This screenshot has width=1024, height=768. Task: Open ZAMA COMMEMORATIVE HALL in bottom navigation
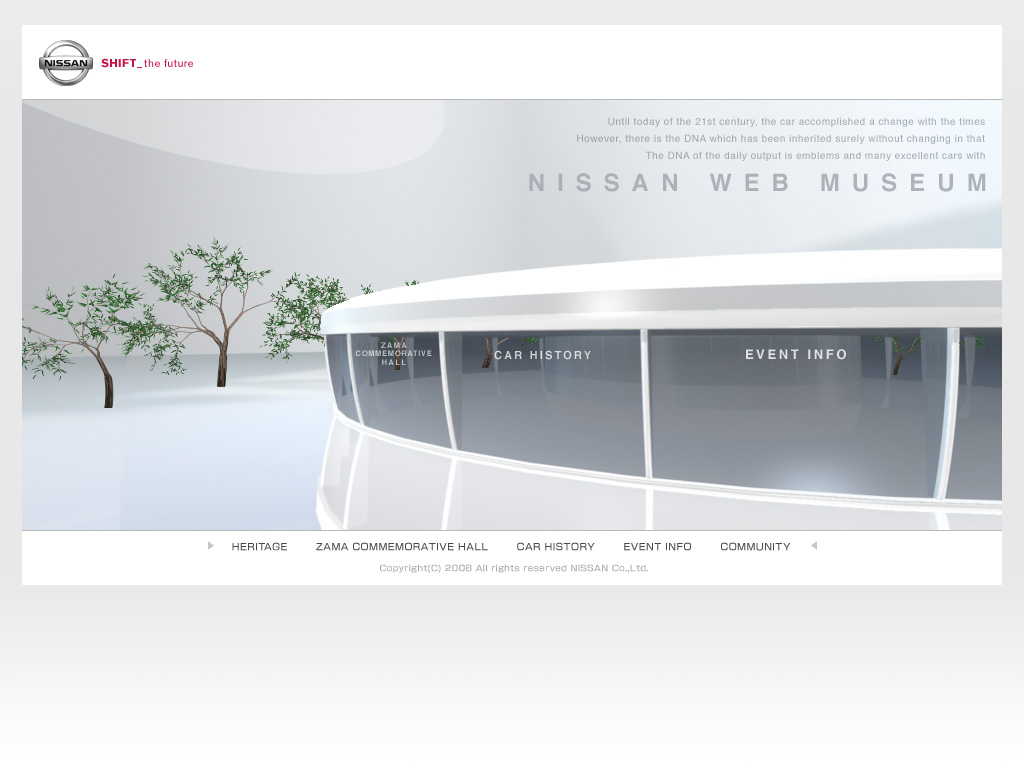point(402,547)
